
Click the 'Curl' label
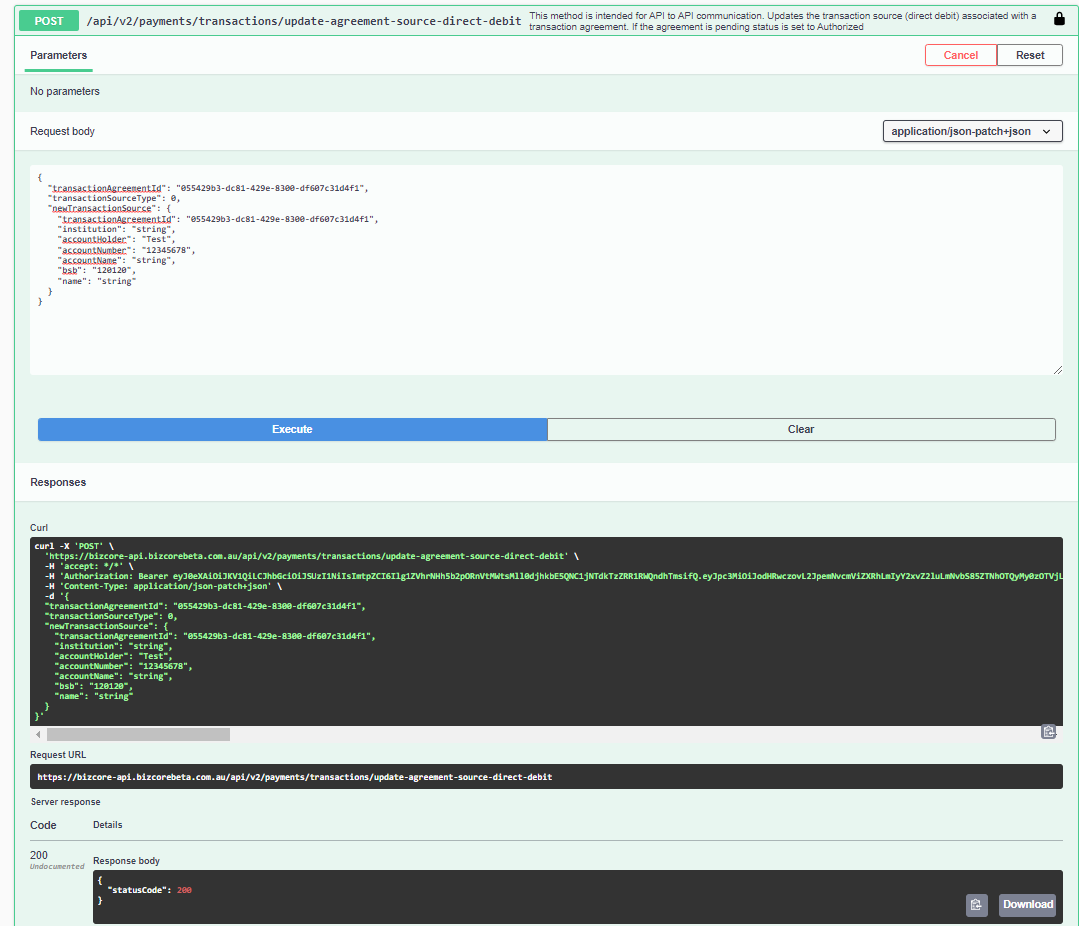coord(39,528)
